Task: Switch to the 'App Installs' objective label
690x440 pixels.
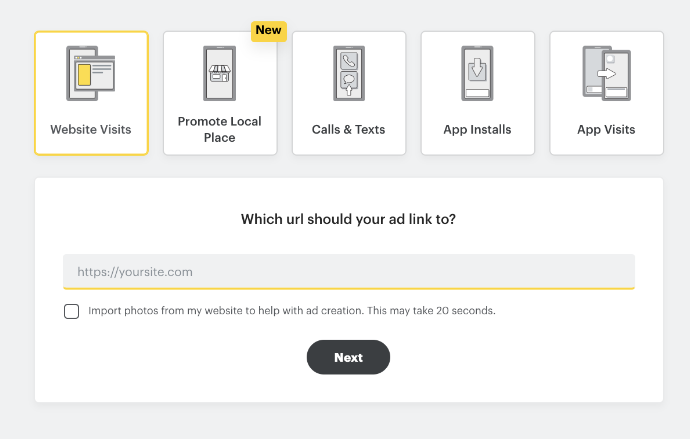Action: click(477, 129)
